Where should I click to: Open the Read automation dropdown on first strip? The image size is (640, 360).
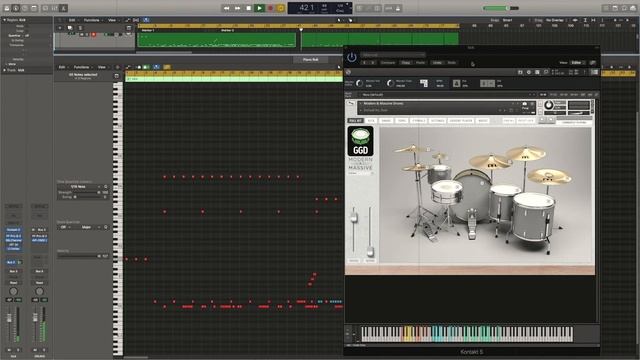pyautogui.click(x=13, y=282)
